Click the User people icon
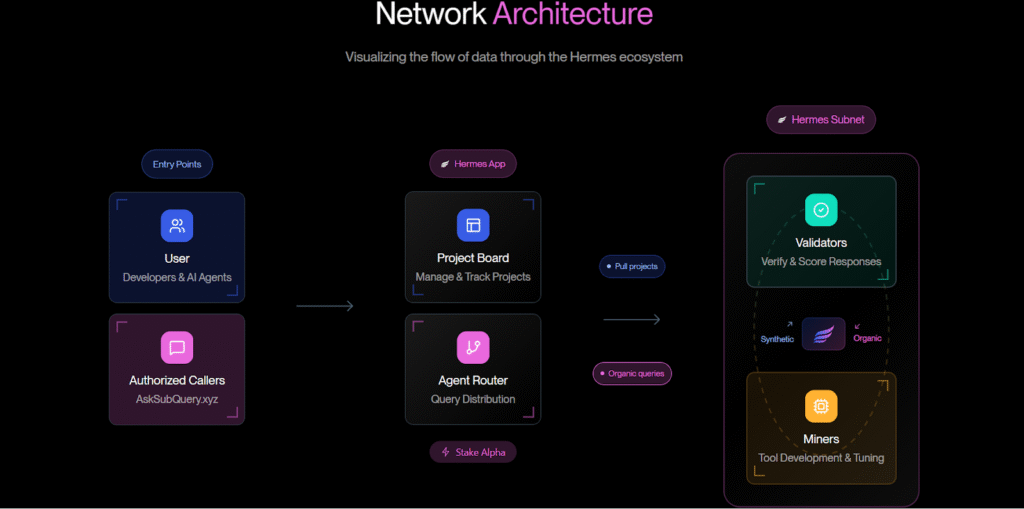 point(177,226)
